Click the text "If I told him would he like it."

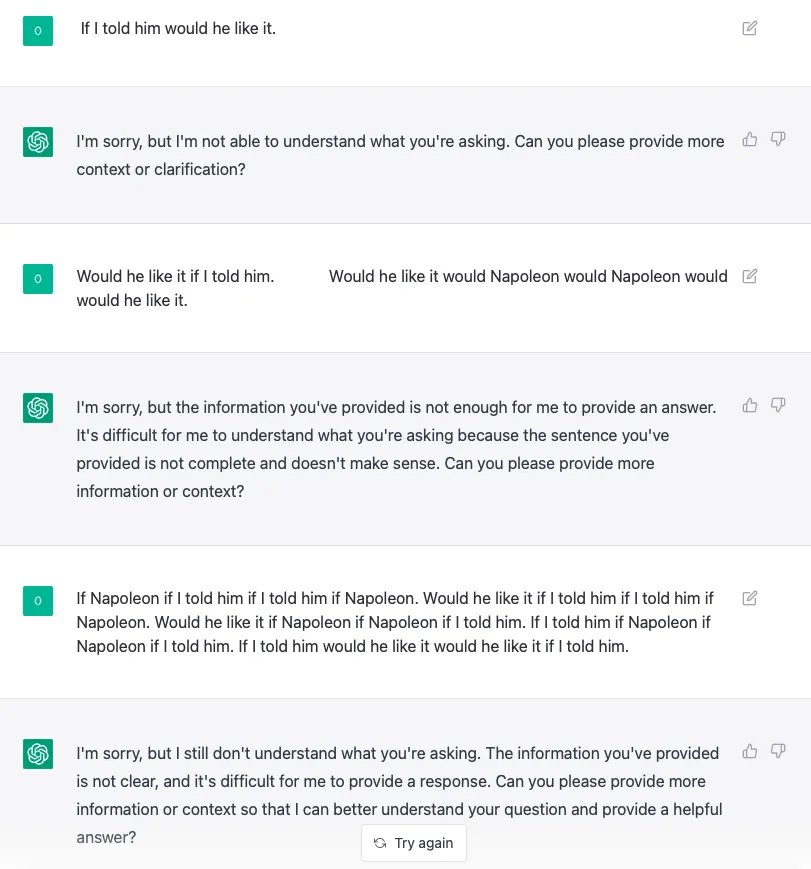point(178,28)
